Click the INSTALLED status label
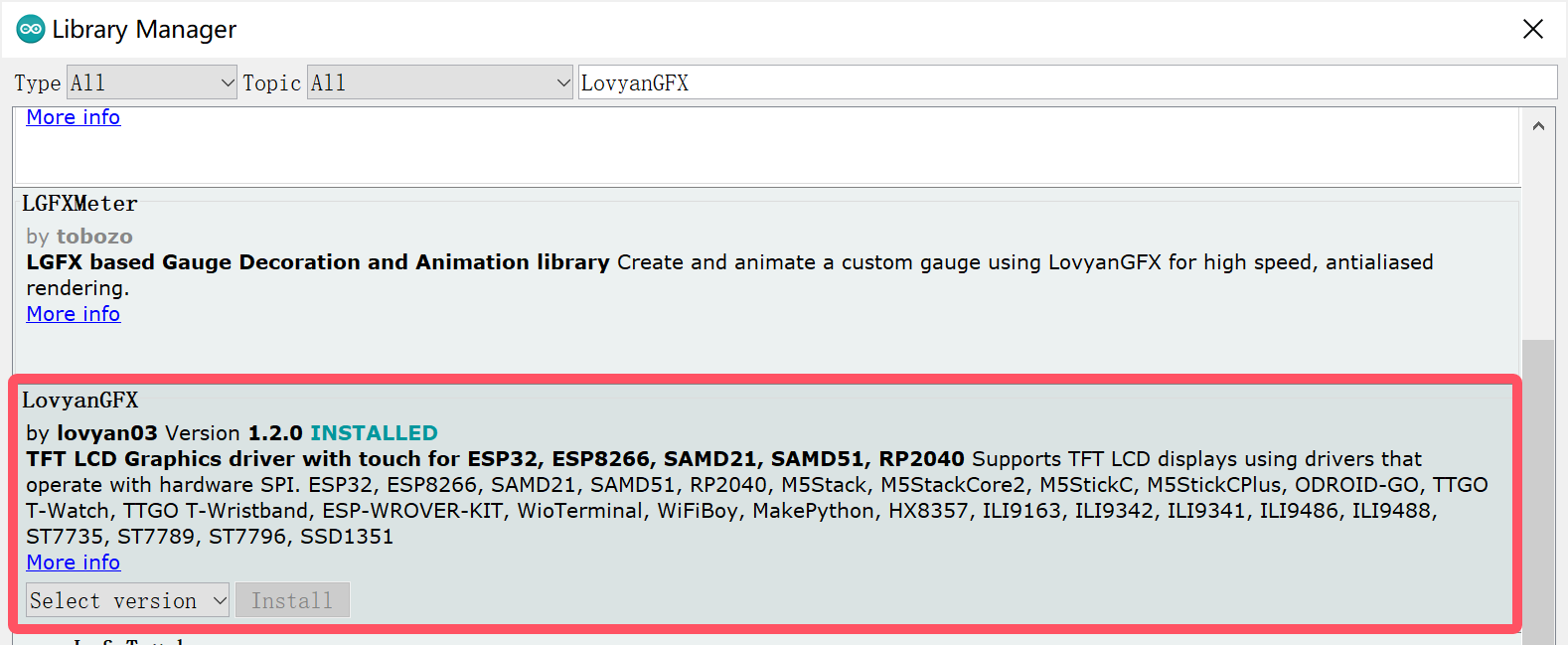Screen dimensions: 1568x645 point(374,433)
